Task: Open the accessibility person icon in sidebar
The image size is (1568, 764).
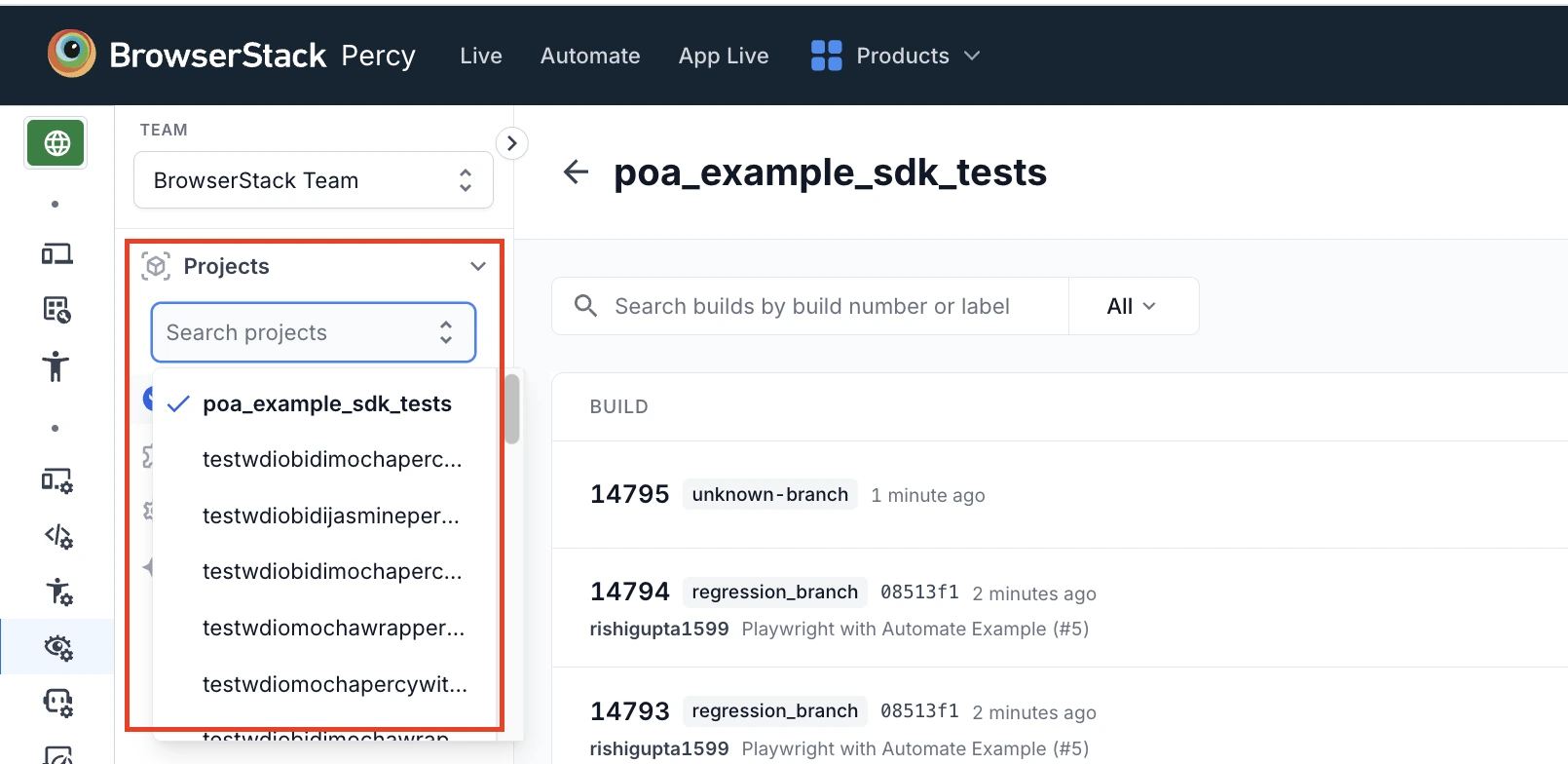Action: 56,366
